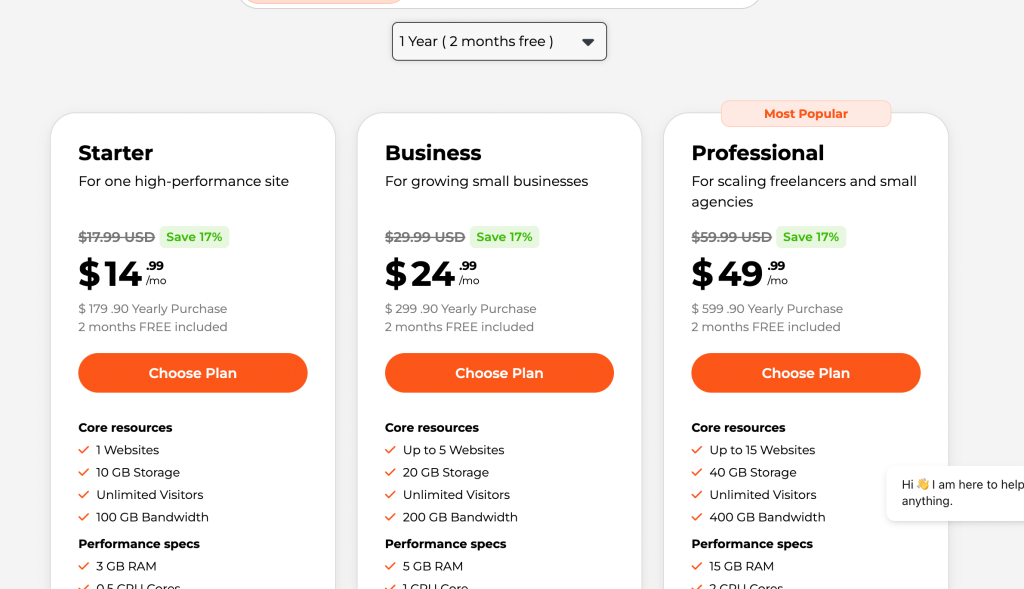
Task: Click the dropdown arrow beside 1 Year
Action: point(588,42)
